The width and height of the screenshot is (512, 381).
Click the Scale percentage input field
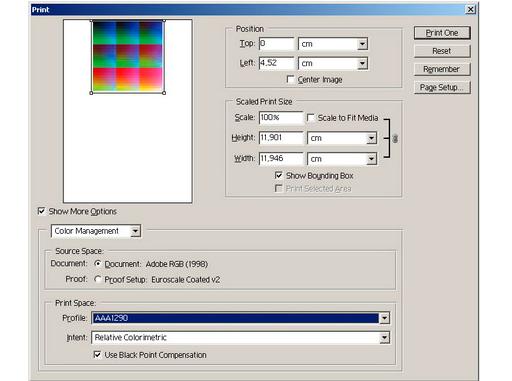(x=281, y=118)
